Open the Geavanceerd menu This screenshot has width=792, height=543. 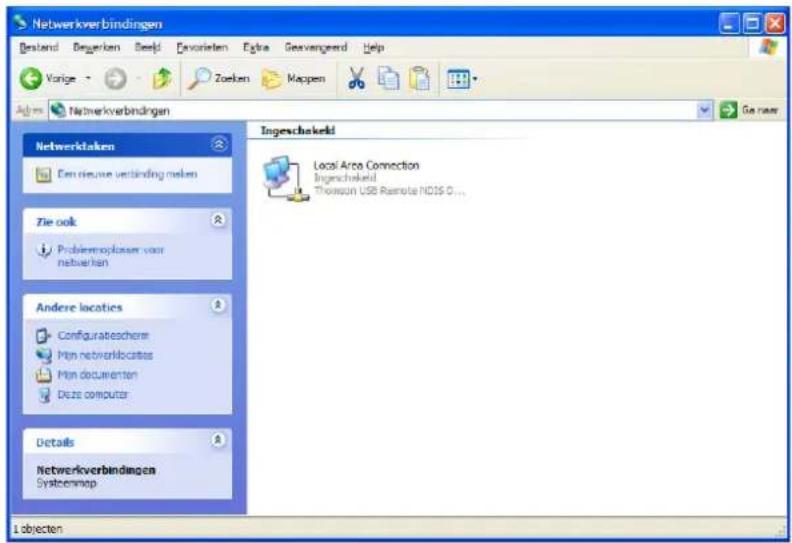316,47
